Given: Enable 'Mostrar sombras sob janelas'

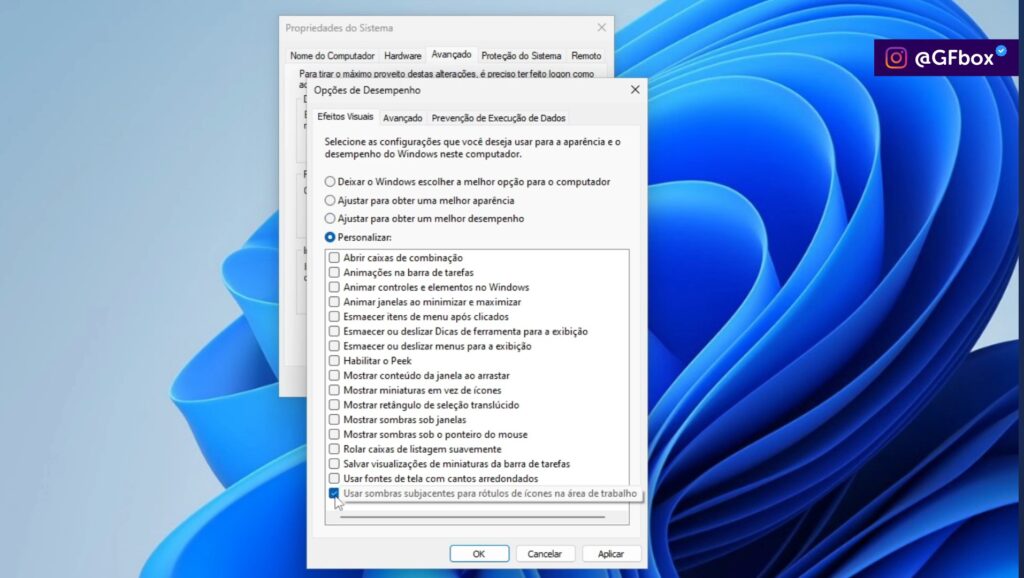Looking at the screenshot, I should pyautogui.click(x=334, y=419).
